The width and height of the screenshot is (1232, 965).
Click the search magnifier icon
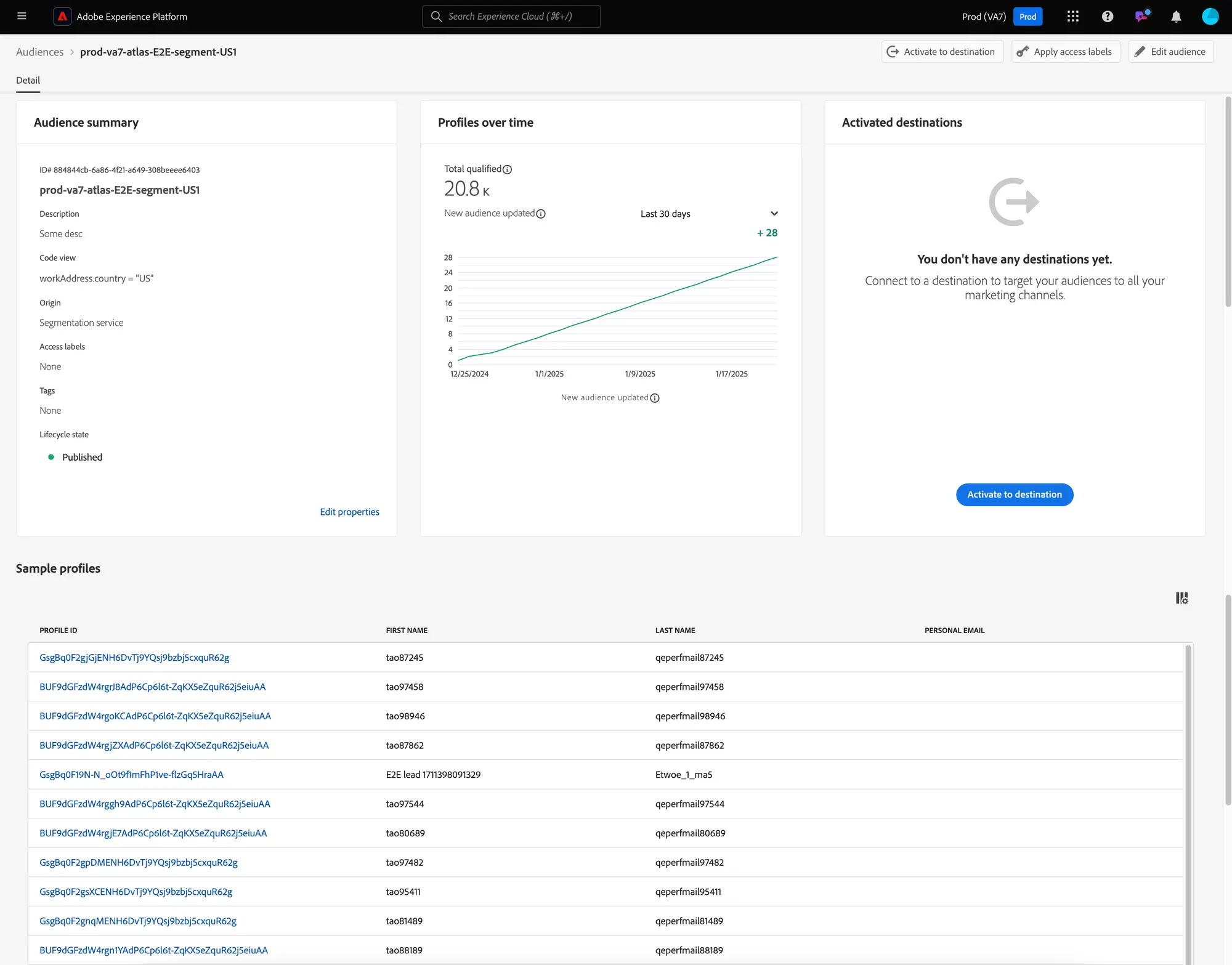click(436, 17)
